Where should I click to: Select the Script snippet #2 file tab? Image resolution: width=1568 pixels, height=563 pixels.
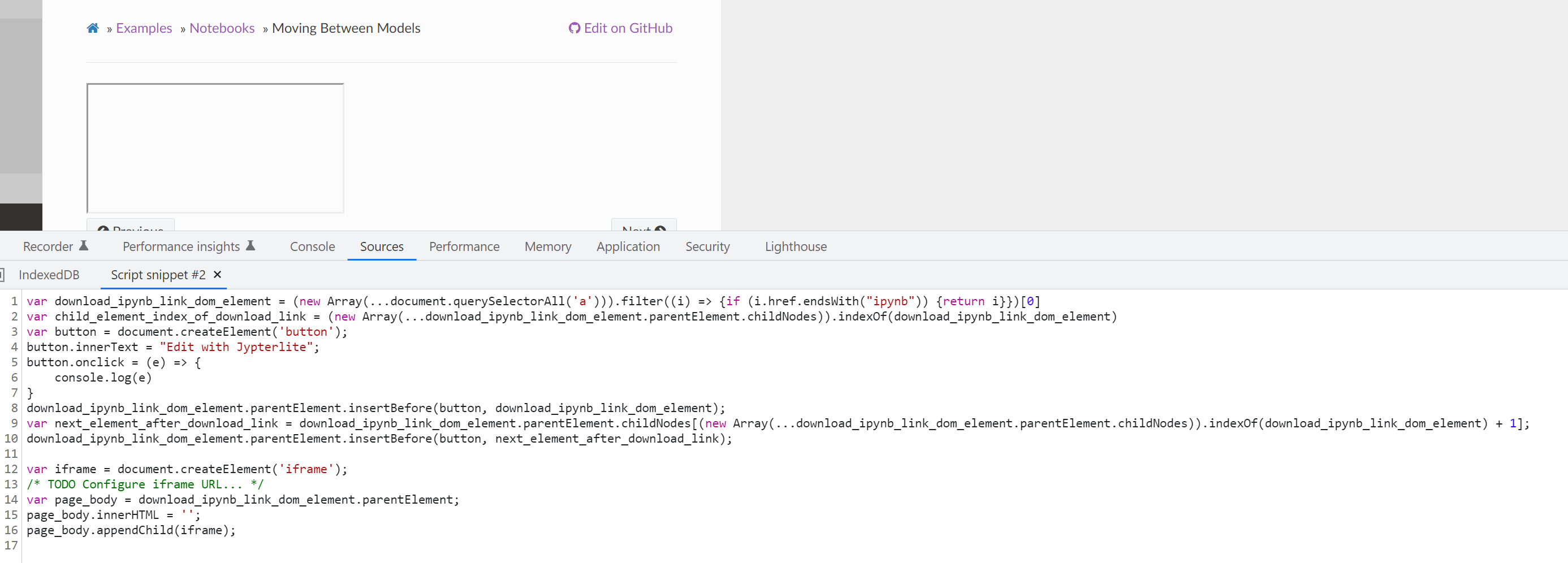pyautogui.click(x=158, y=275)
